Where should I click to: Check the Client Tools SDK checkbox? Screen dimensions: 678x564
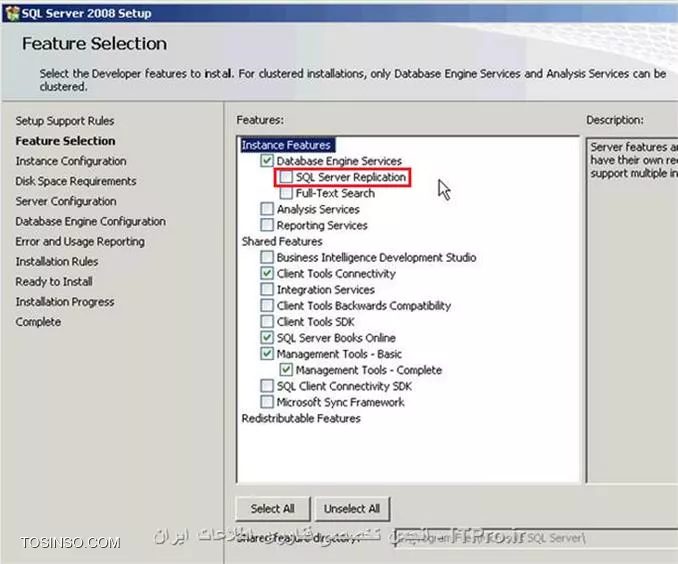point(267,321)
